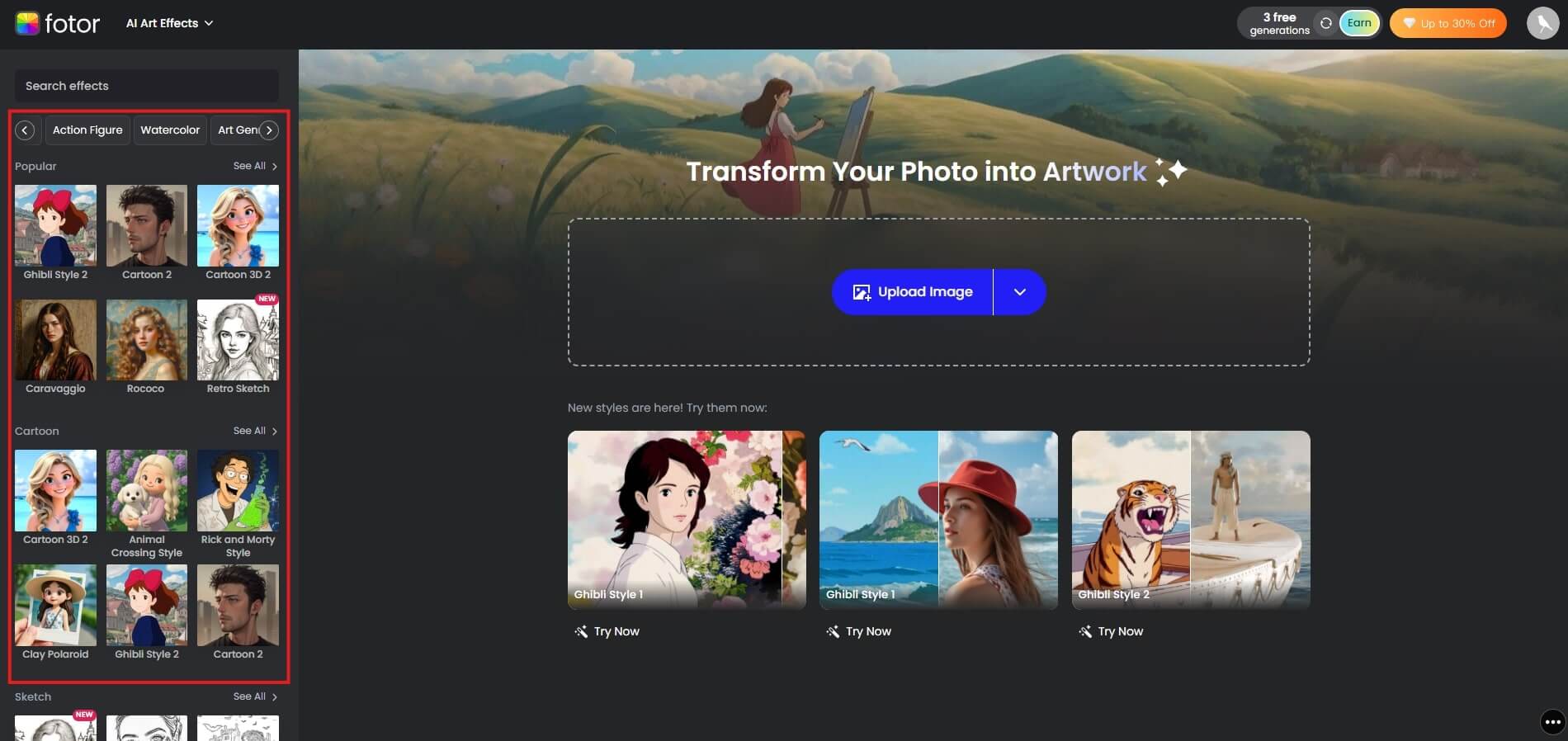This screenshot has height=741, width=1568.
Task: Click the first Sketch effect with NEW badge
Action: [55, 728]
